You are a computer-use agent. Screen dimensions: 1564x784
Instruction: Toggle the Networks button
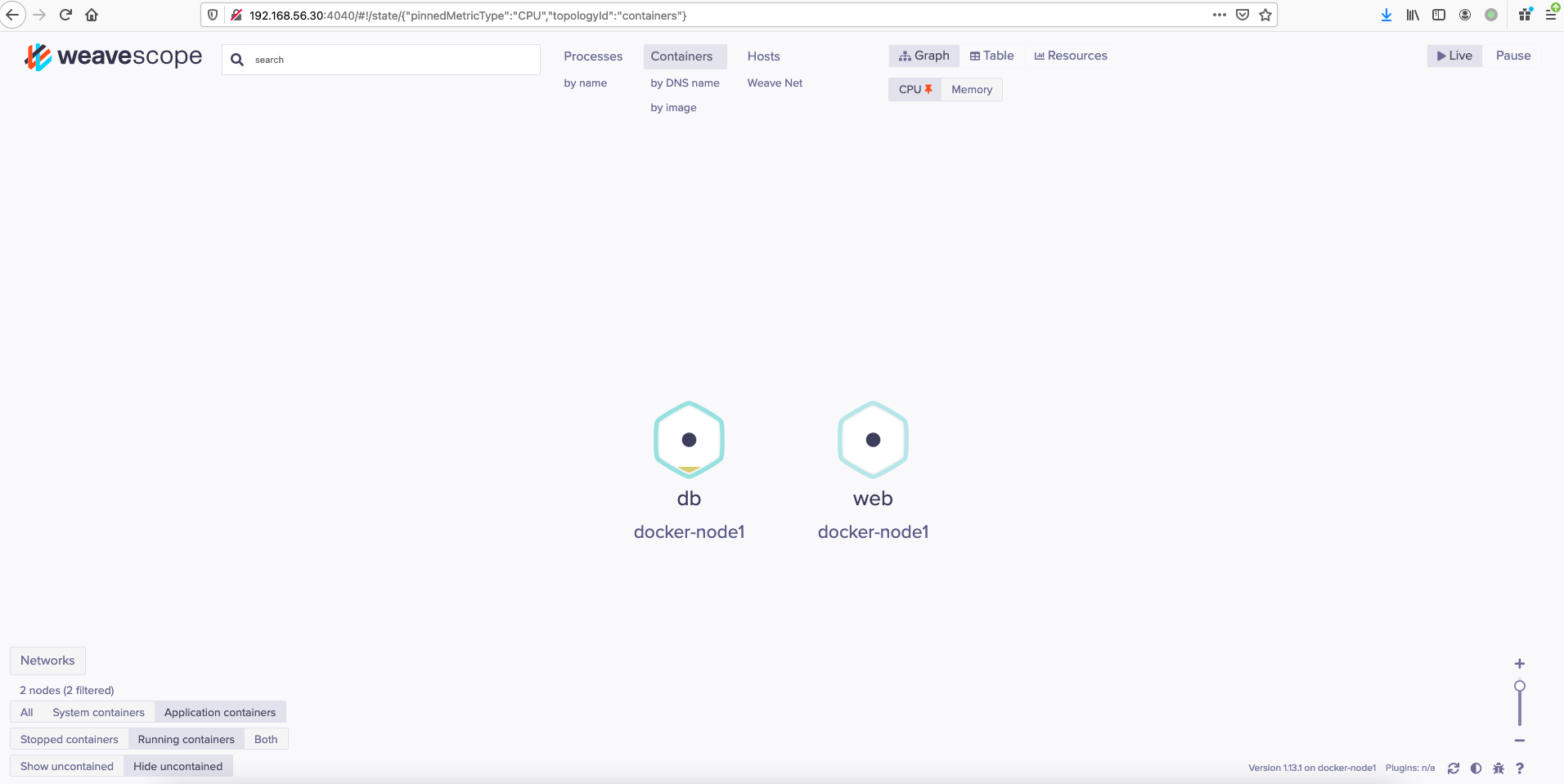(x=47, y=661)
